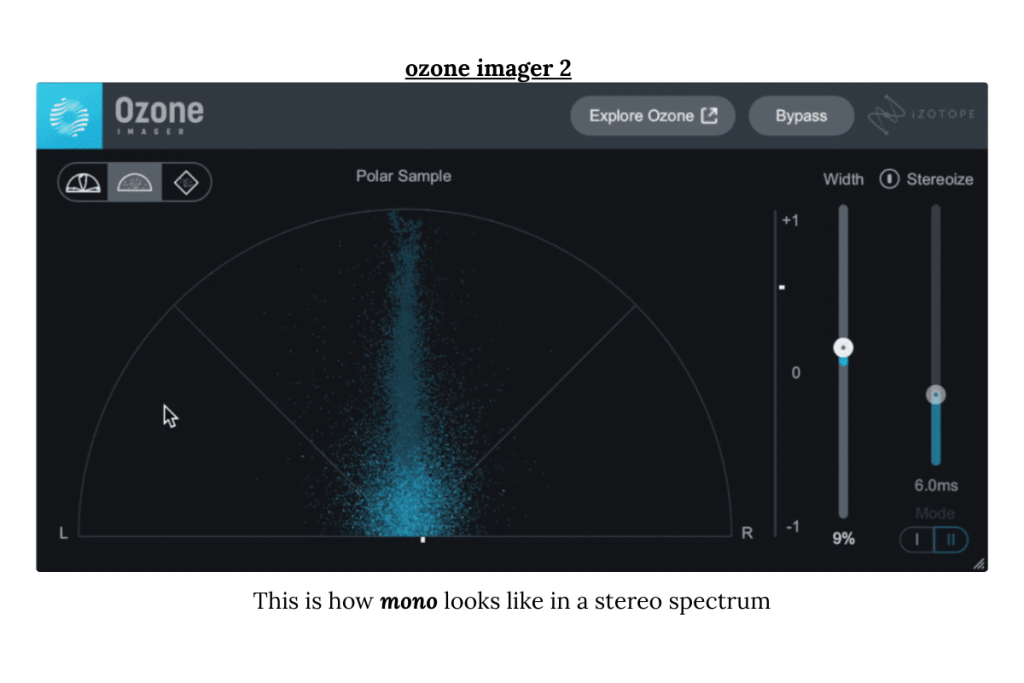Select the Polar Vectorscope display icon
Screen dimensions: 1024x683
tap(83, 182)
